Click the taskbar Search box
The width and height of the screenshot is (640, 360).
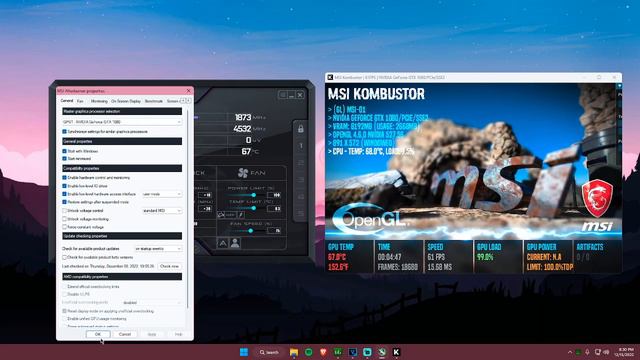269,352
